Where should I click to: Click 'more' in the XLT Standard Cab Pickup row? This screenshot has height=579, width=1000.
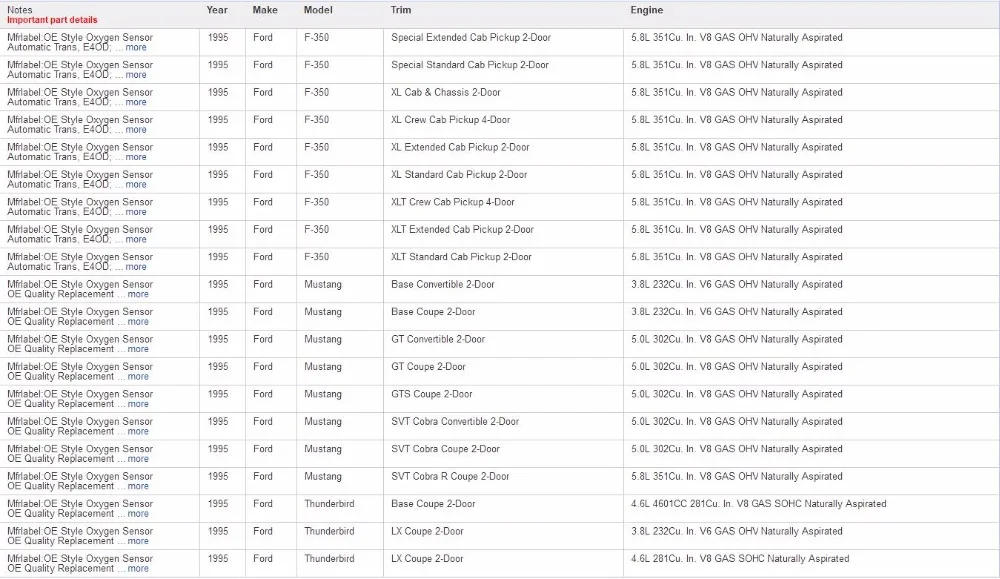136,267
